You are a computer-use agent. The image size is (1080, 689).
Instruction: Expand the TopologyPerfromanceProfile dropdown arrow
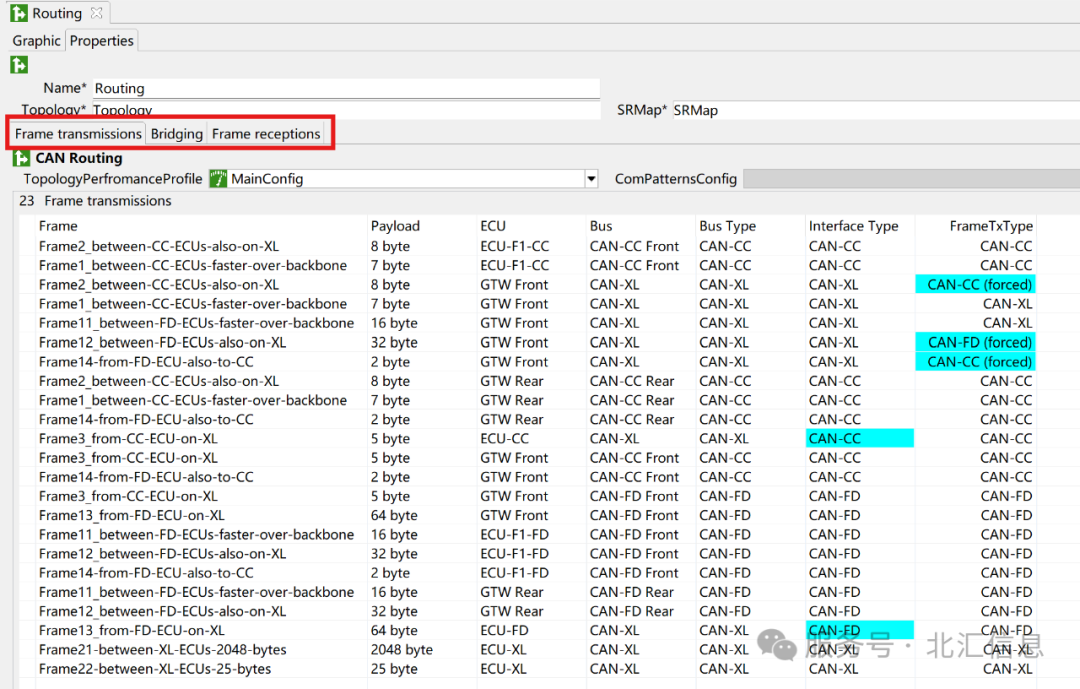pos(591,179)
